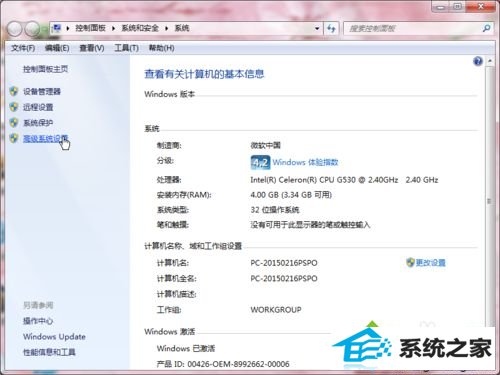Click the refresh button beside address bar
Screen dimensions: 500x375
coord(331,28)
